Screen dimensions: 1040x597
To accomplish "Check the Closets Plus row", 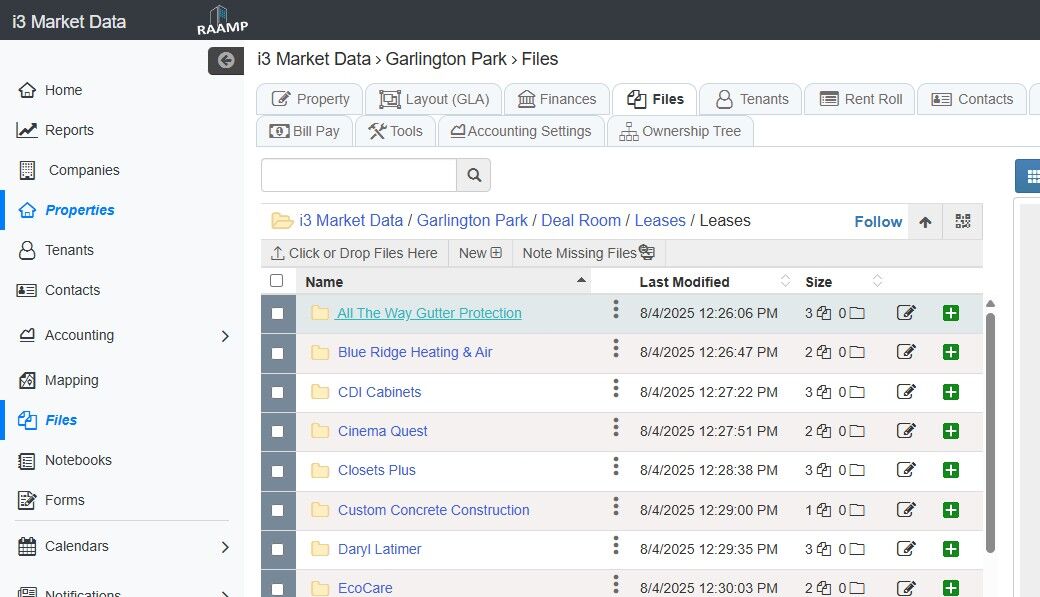I will (277, 471).
